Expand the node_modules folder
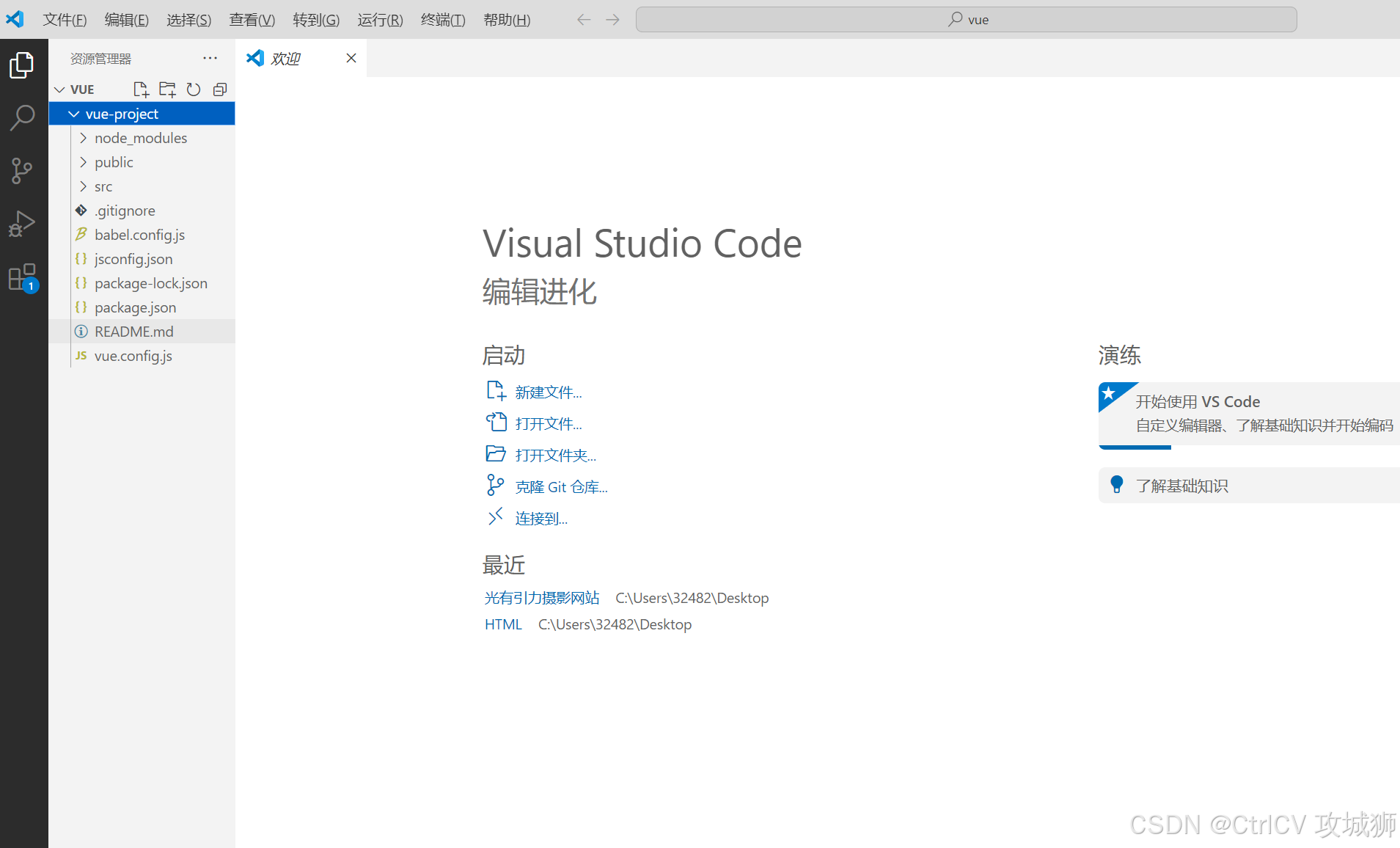The height and width of the screenshot is (848, 1400). click(x=83, y=138)
